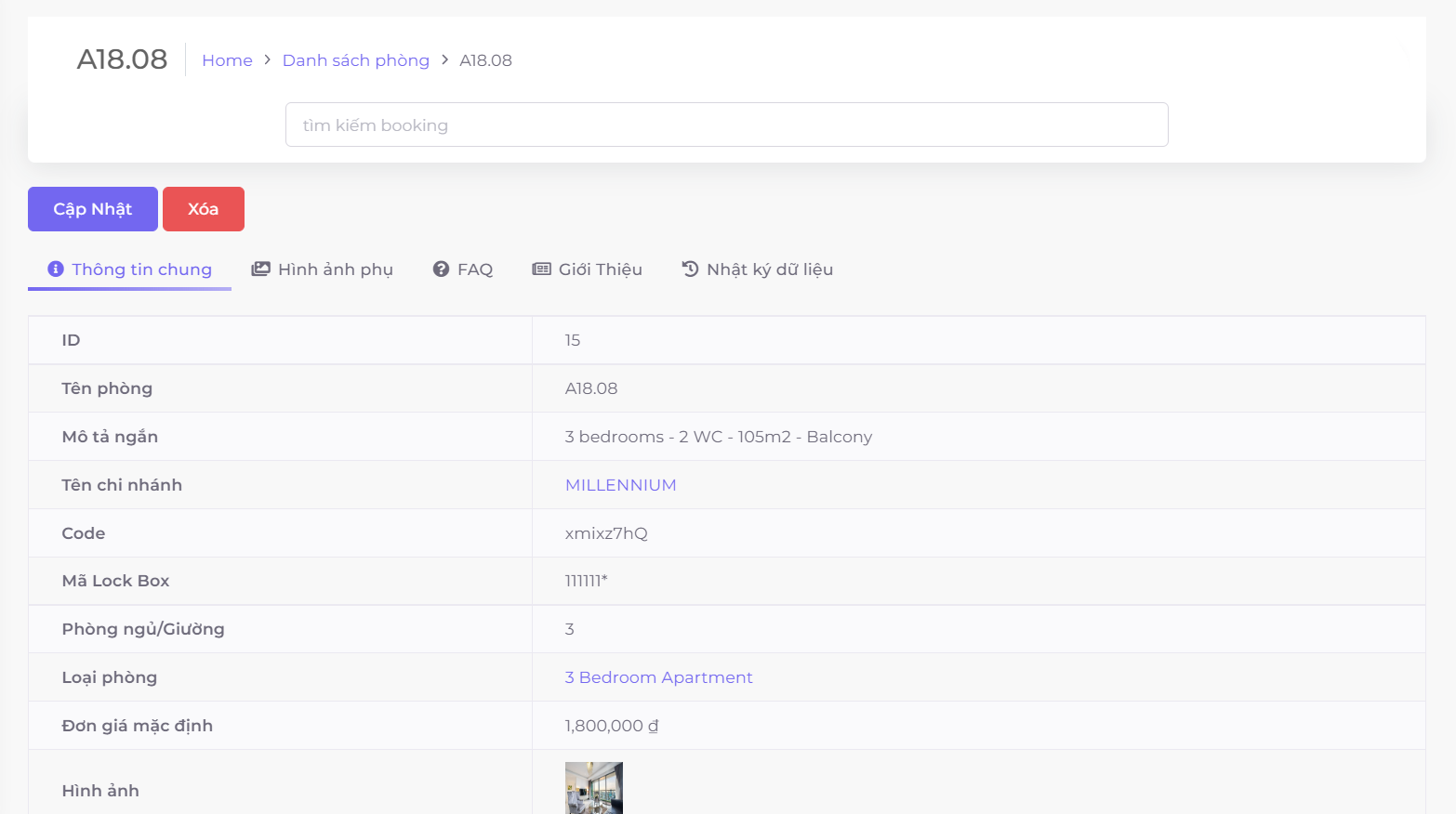Click the info icon on Thông tin chung tab
Screen dimensions: 1456x814
[x=56, y=269]
